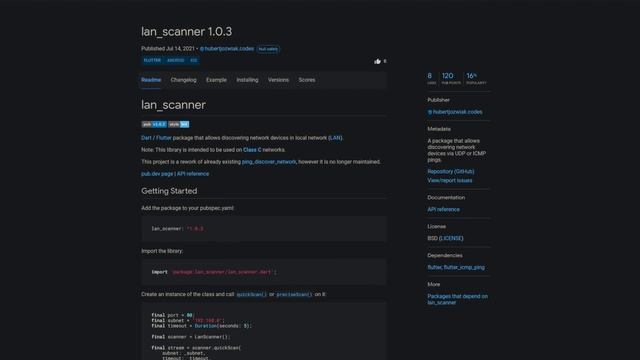Follow the Flutter link in the description

pyautogui.click(x=164, y=138)
